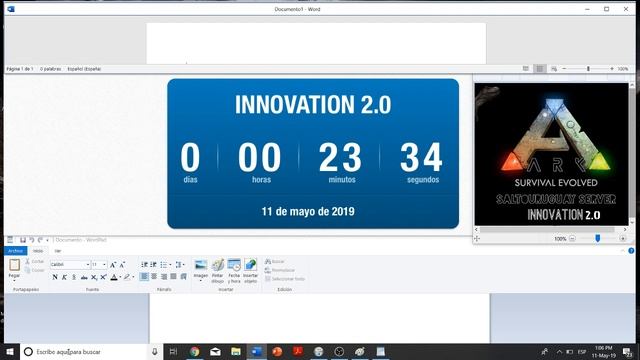Open the quick access toolbar customize arrow
This screenshot has width=640, height=360.
(47, 240)
